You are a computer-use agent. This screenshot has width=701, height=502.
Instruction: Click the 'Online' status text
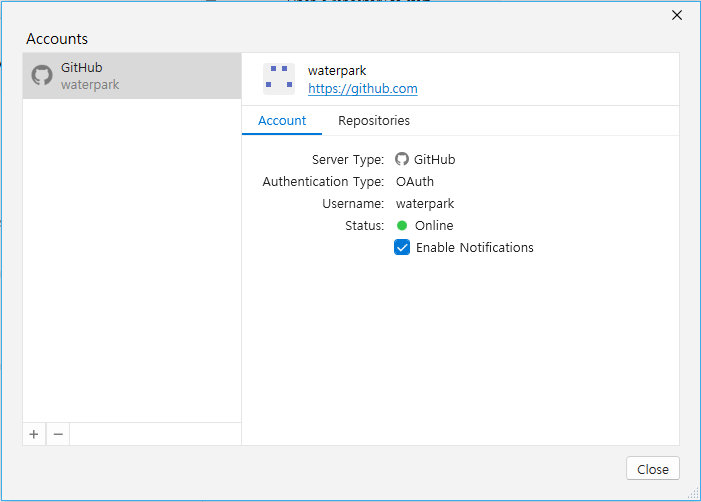tap(434, 226)
